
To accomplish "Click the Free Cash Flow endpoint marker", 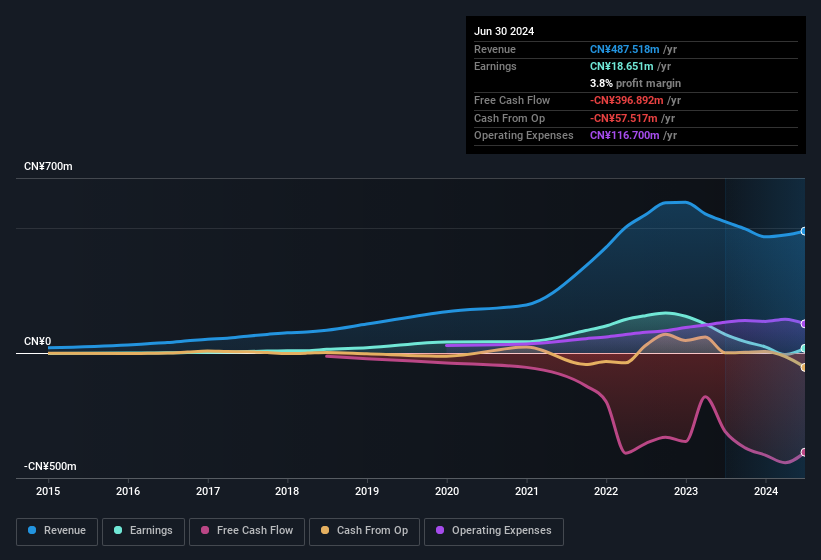I will click(x=804, y=452).
